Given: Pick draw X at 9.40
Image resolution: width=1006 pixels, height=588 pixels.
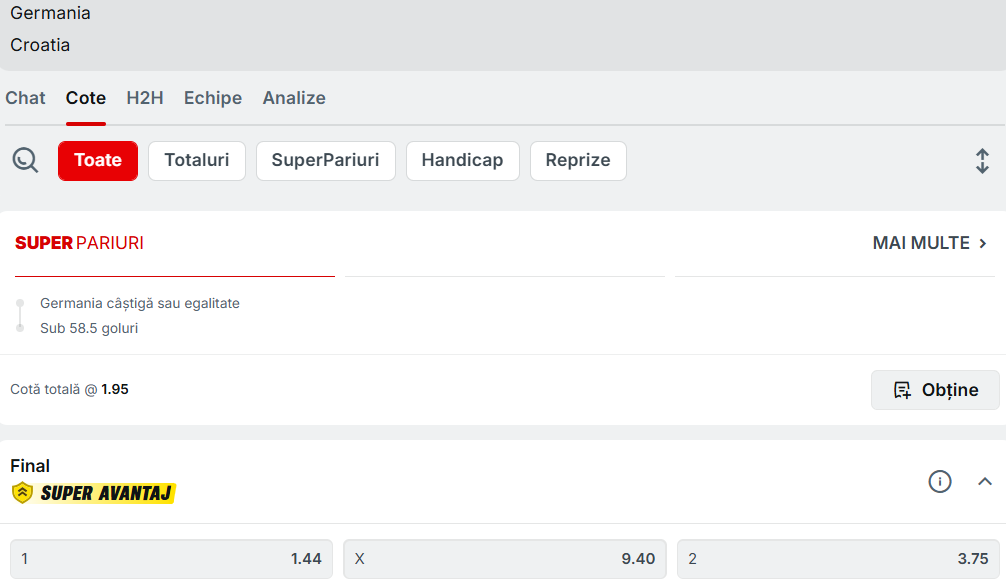Looking at the screenshot, I should [504, 559].
